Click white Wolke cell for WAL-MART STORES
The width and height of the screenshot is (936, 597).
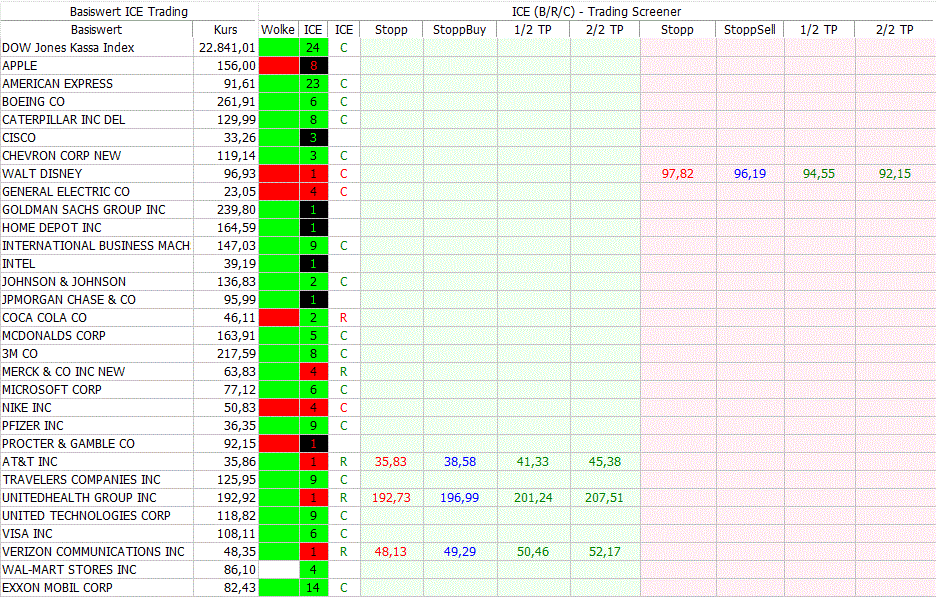click(x=278, y=570)
